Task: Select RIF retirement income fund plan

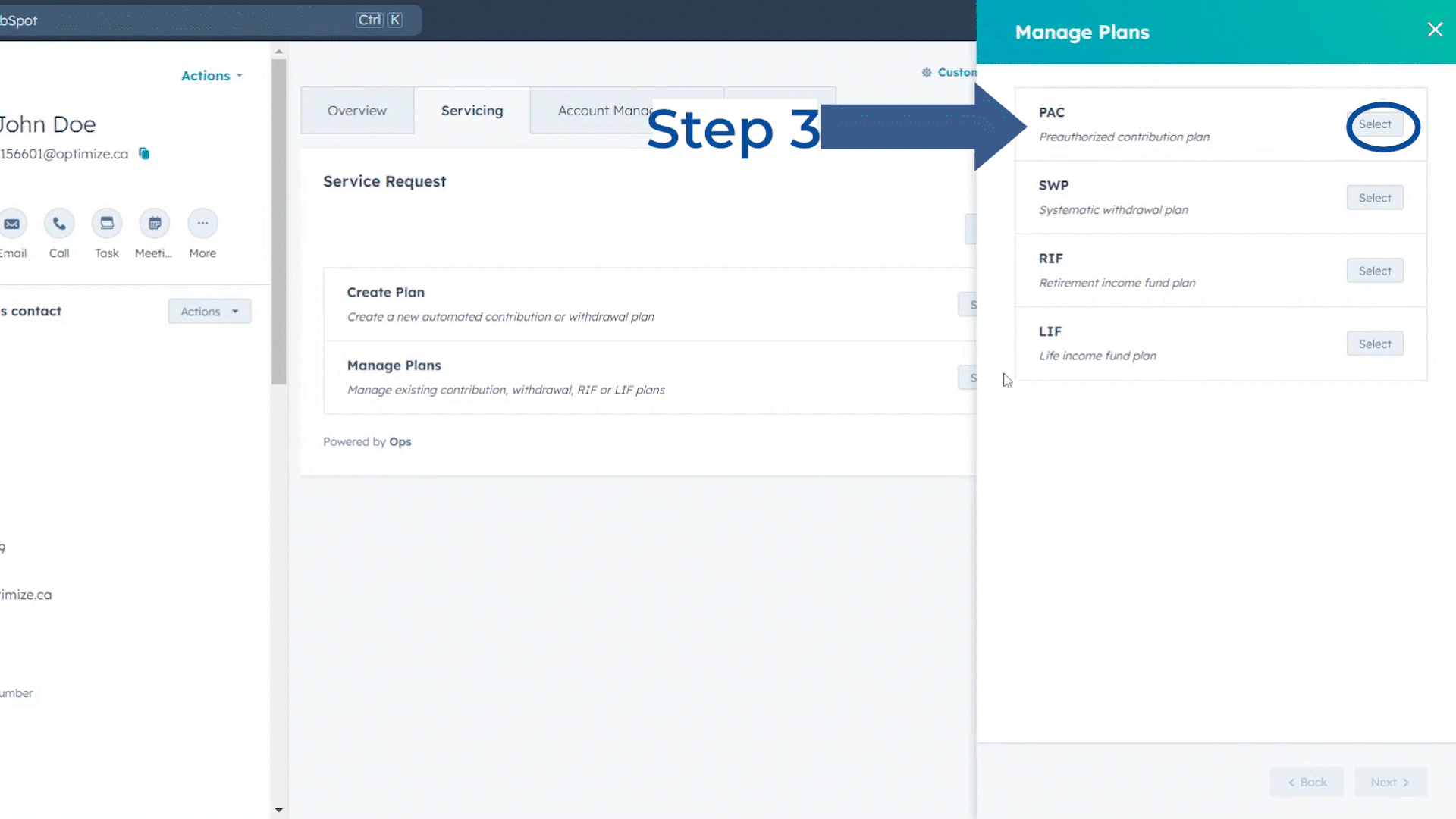Action: pos(1375,270)
